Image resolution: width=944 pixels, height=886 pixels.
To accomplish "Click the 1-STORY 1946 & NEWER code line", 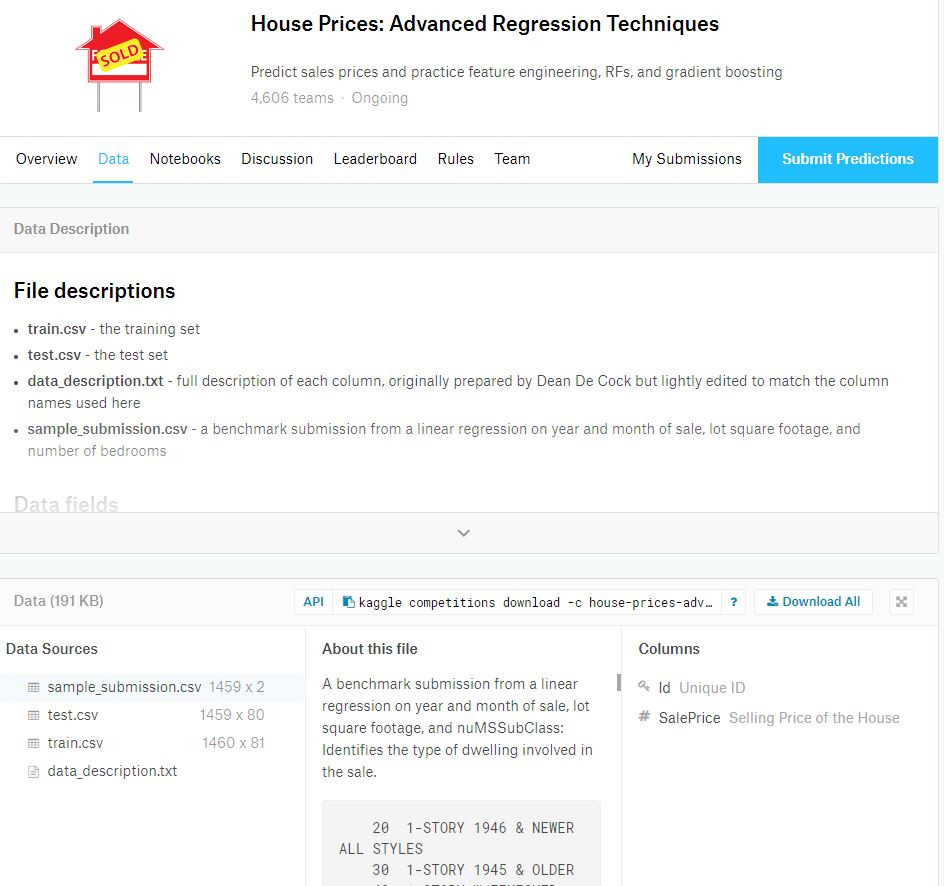I will [473, 828].
